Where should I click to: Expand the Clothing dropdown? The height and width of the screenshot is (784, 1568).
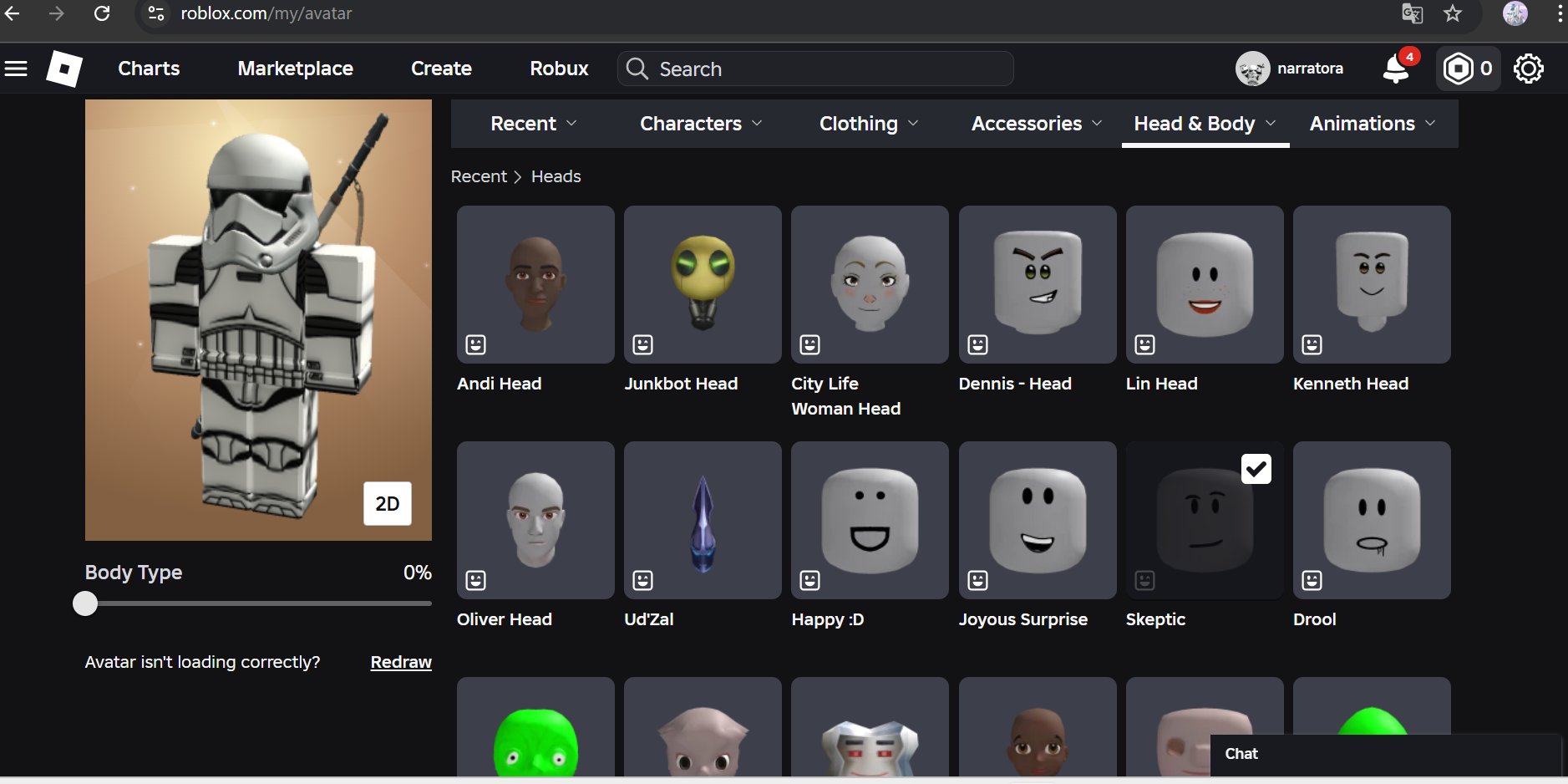pyautogui.click(x=869, y=124)
